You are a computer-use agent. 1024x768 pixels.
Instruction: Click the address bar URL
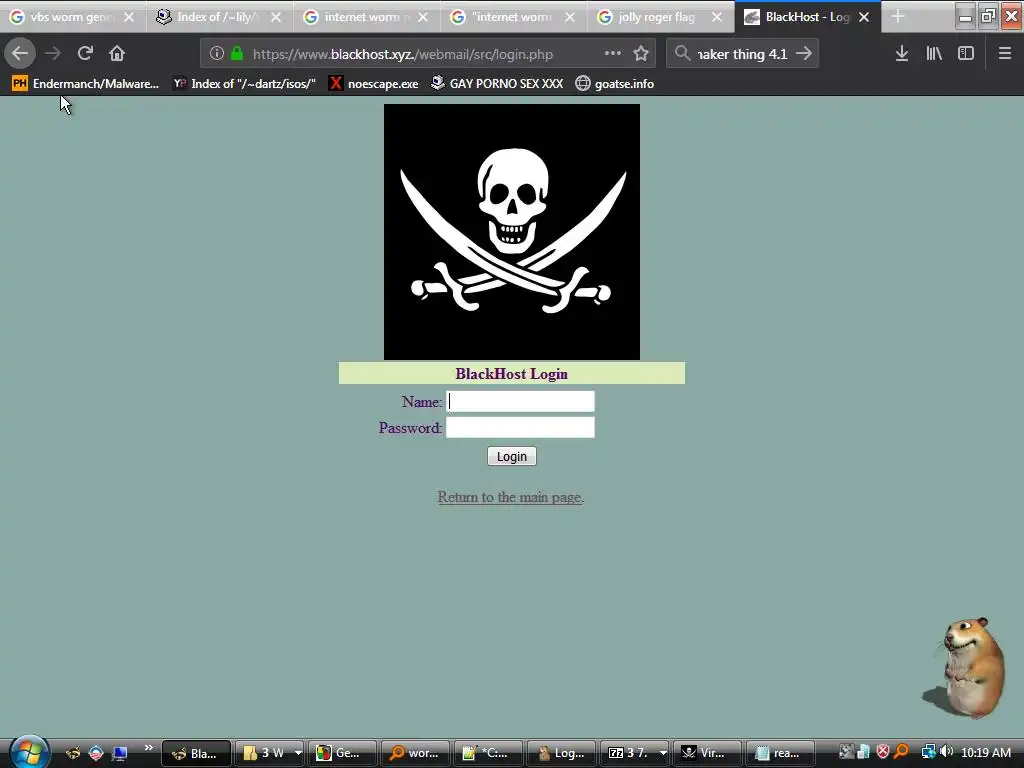[403, 54]
